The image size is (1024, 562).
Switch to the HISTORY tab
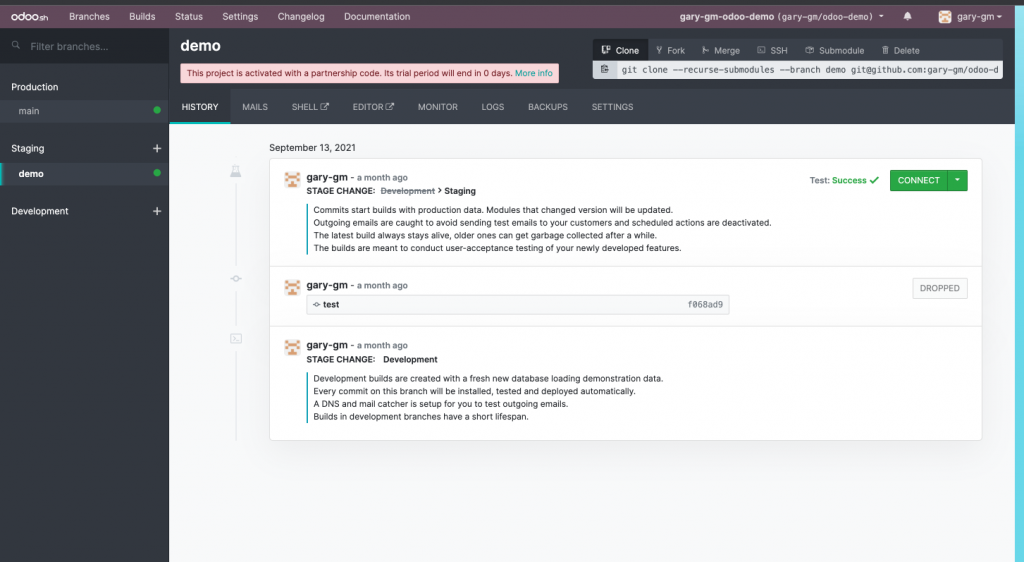tap(200, 106)
